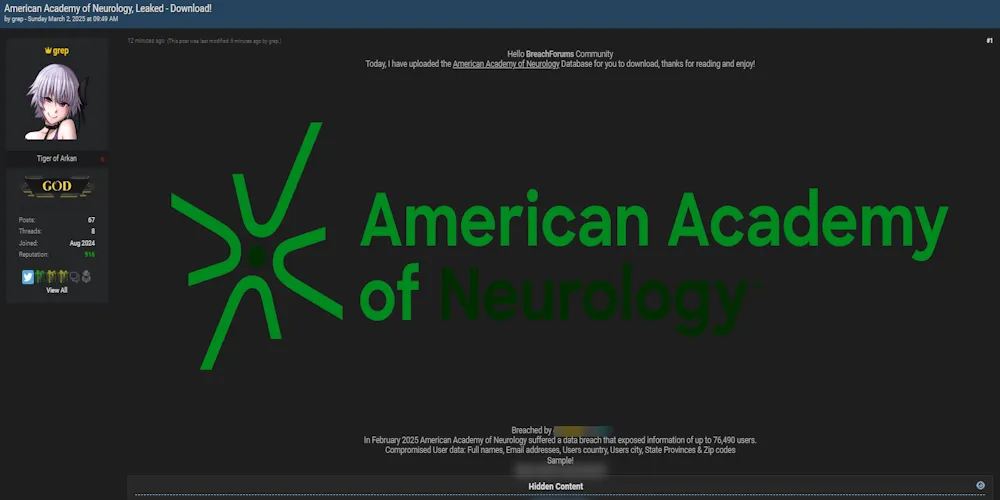Viewport: 1000px width, 500px height.
Task: Click the American Academy of Neurology logo image
Action: tap(559, 246)
